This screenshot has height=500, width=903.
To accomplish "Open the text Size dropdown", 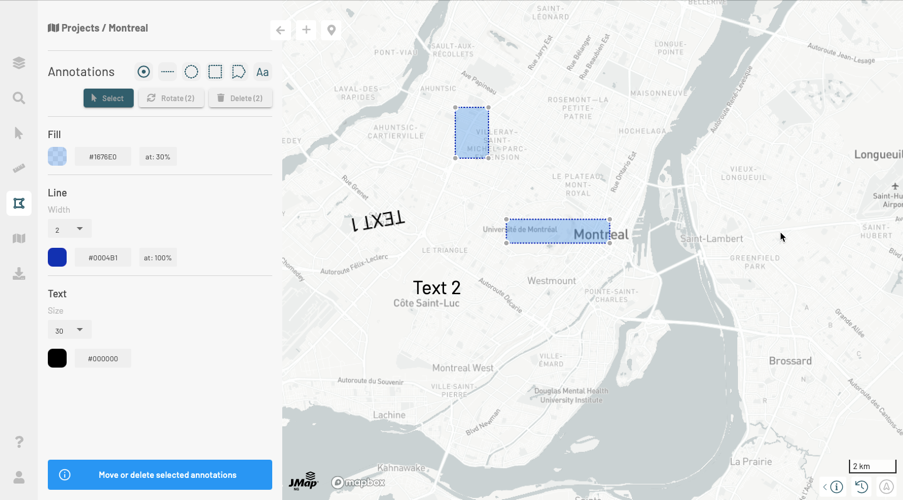I will pyautogui.click(x=69, y=330).
